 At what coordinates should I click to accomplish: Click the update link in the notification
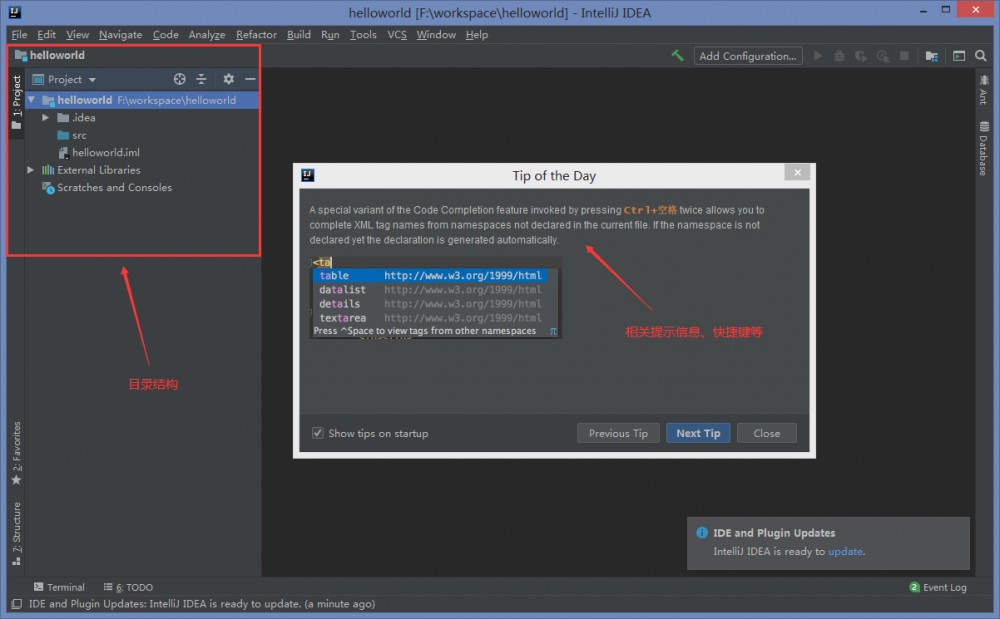[845, 551]
